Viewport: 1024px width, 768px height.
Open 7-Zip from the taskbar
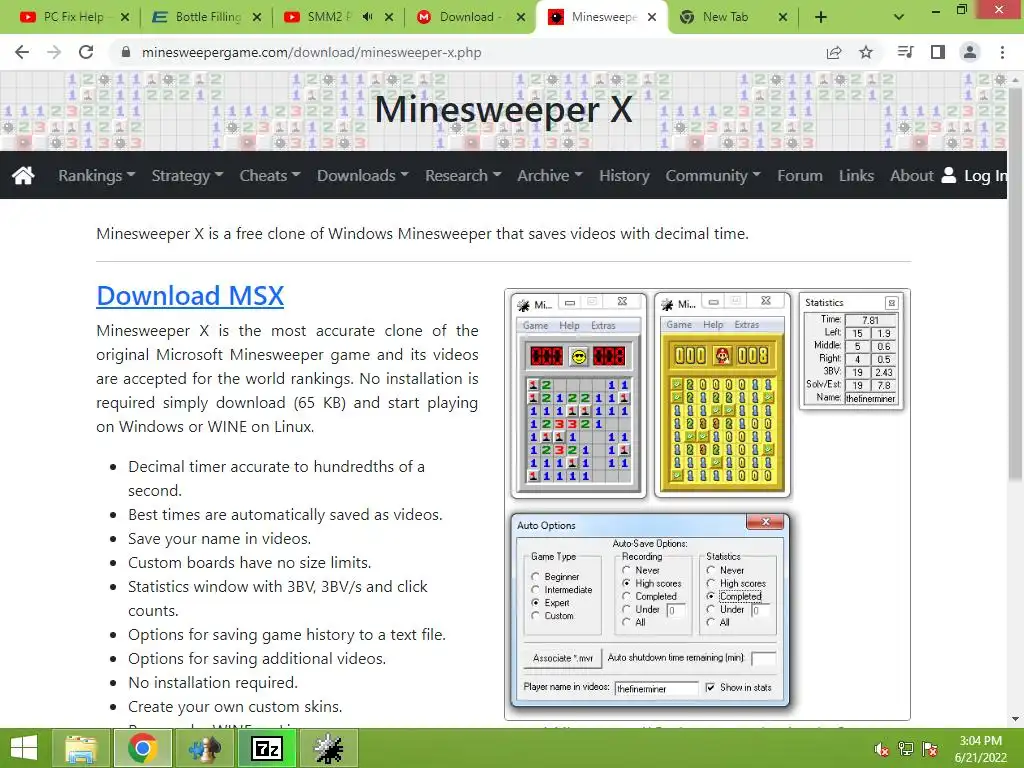click(x=267, y=748)
